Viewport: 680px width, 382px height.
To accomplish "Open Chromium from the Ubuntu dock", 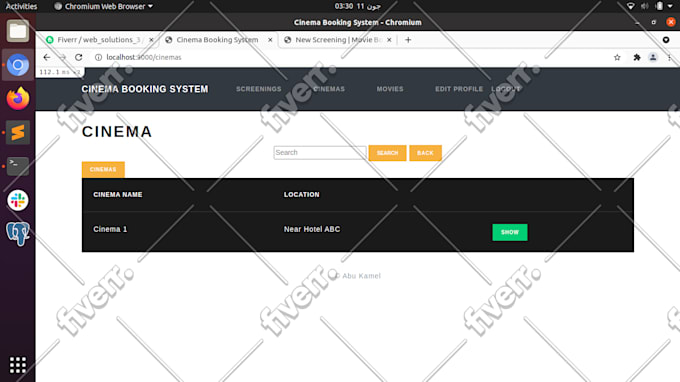I will tap(18, 65).
